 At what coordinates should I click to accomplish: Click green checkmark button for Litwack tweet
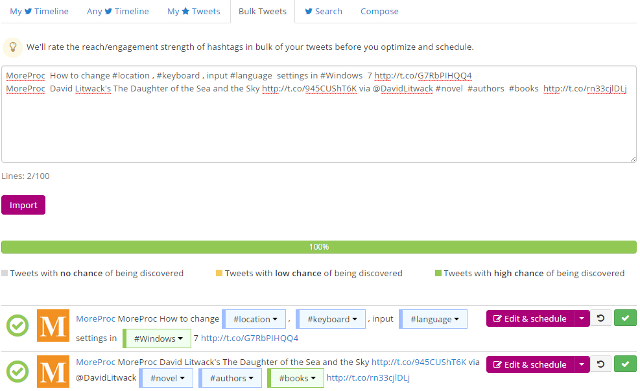click(x=625, y=364)
